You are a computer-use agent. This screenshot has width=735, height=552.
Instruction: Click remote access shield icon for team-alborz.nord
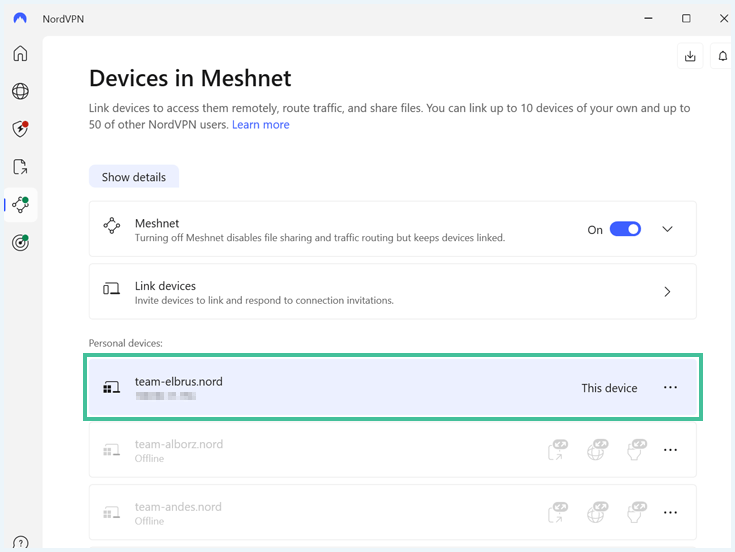[x=637, y=450]
